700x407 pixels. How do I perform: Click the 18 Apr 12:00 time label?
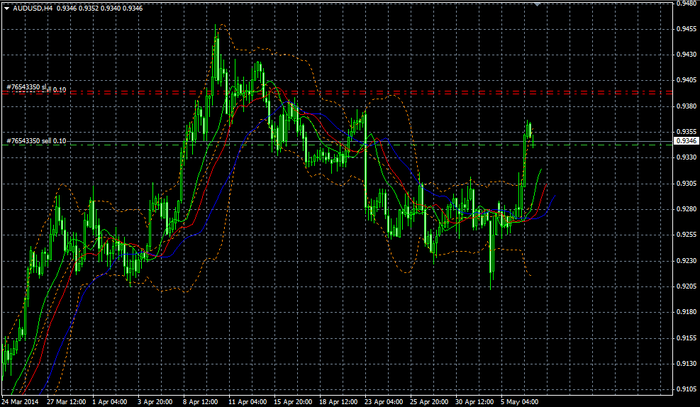tap(338, 402)
